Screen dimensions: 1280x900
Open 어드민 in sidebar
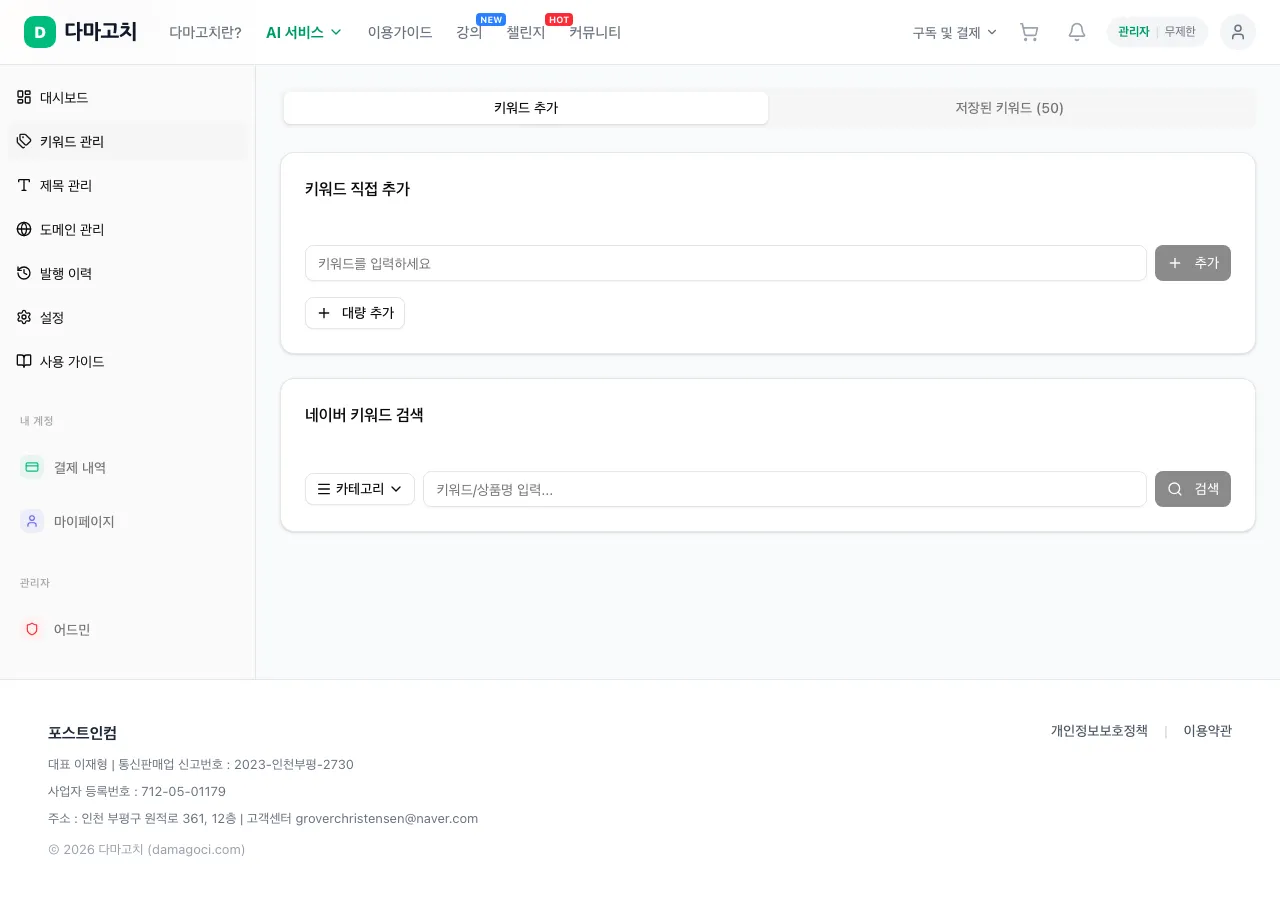(128, 629)
